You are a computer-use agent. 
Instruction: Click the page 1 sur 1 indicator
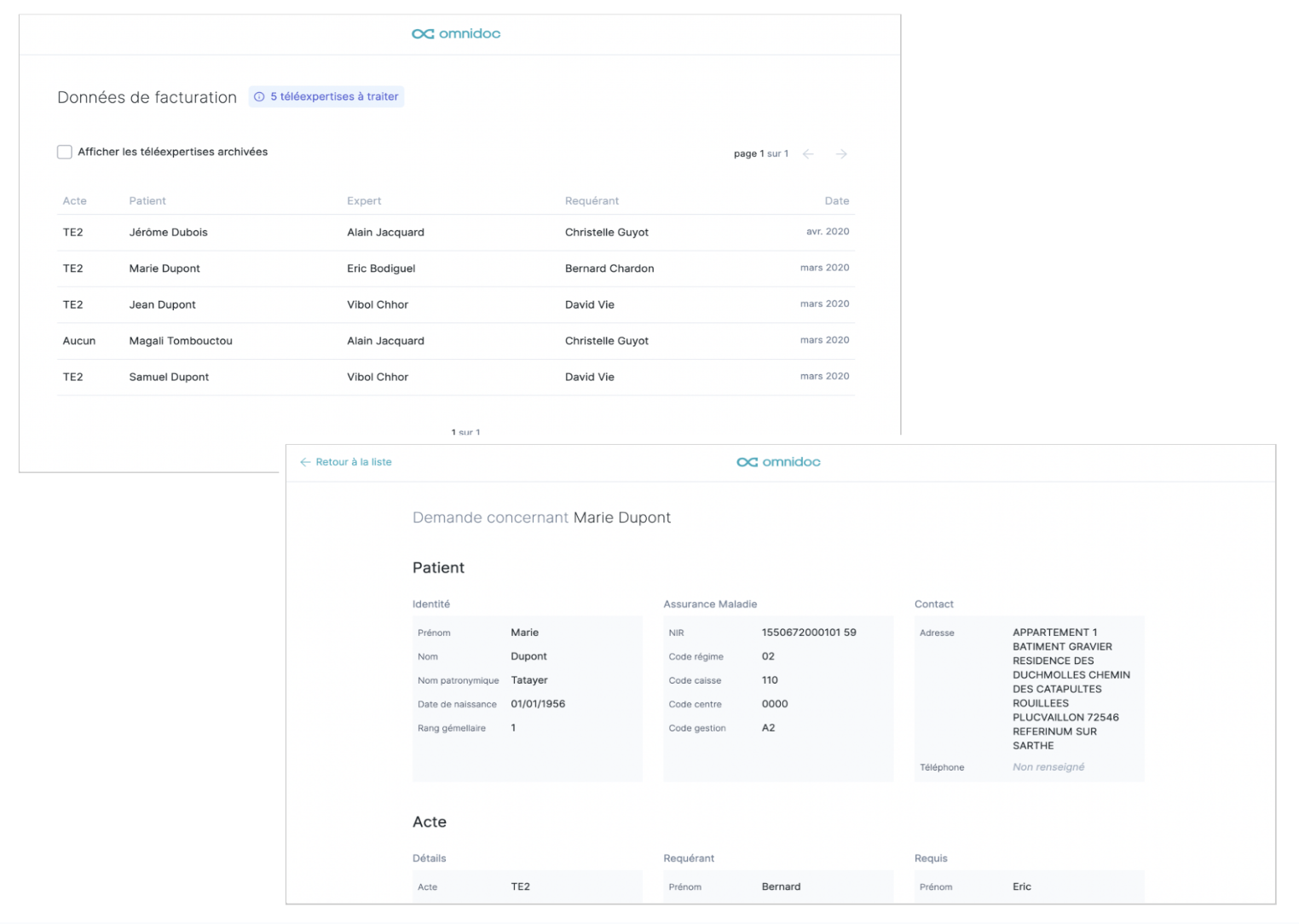point(760,153)
